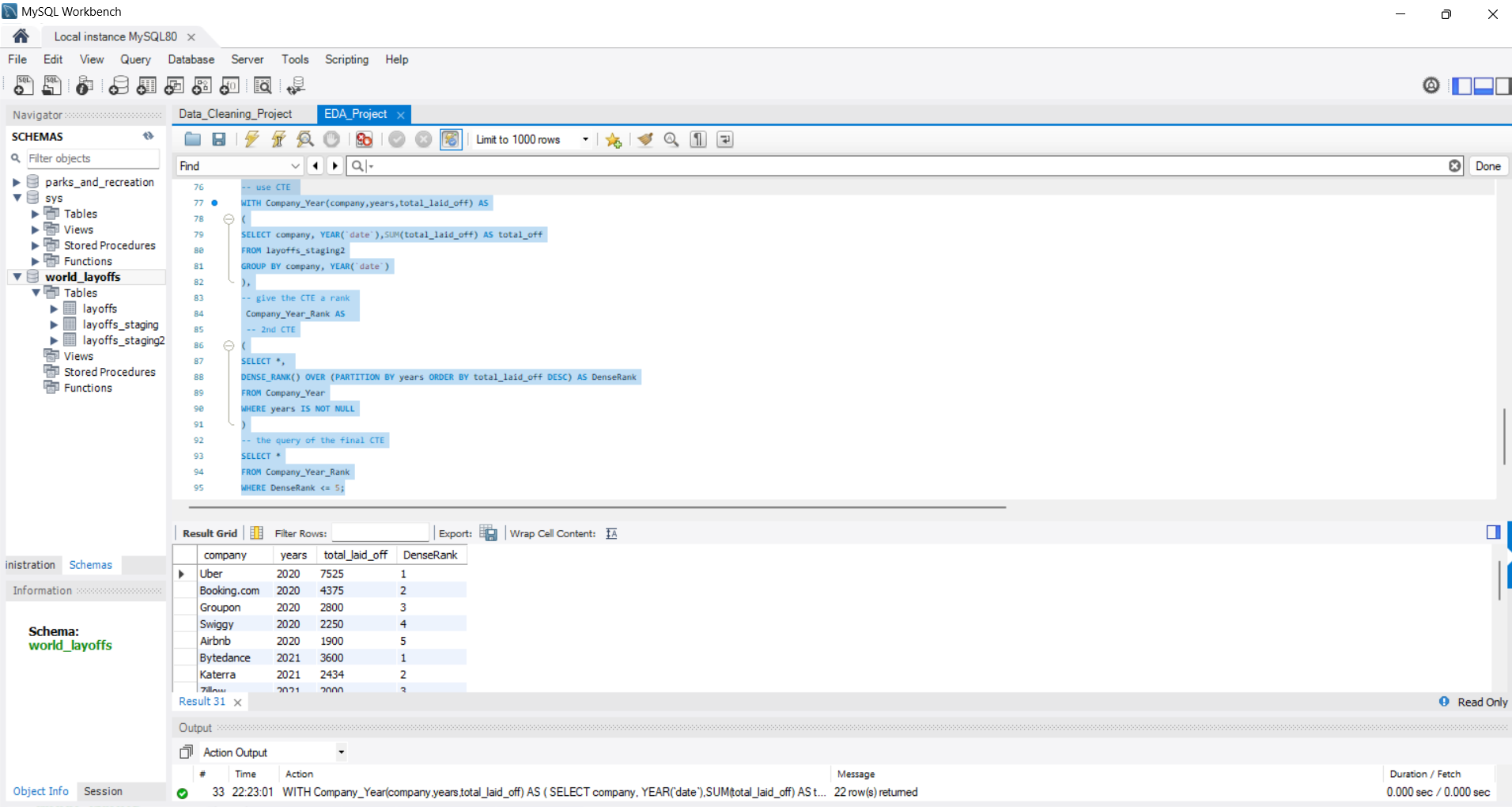Collapse the world_layoffs schema
This screenshot has width=1512, height=807.
pyautogui.click(x=17, y=277)
